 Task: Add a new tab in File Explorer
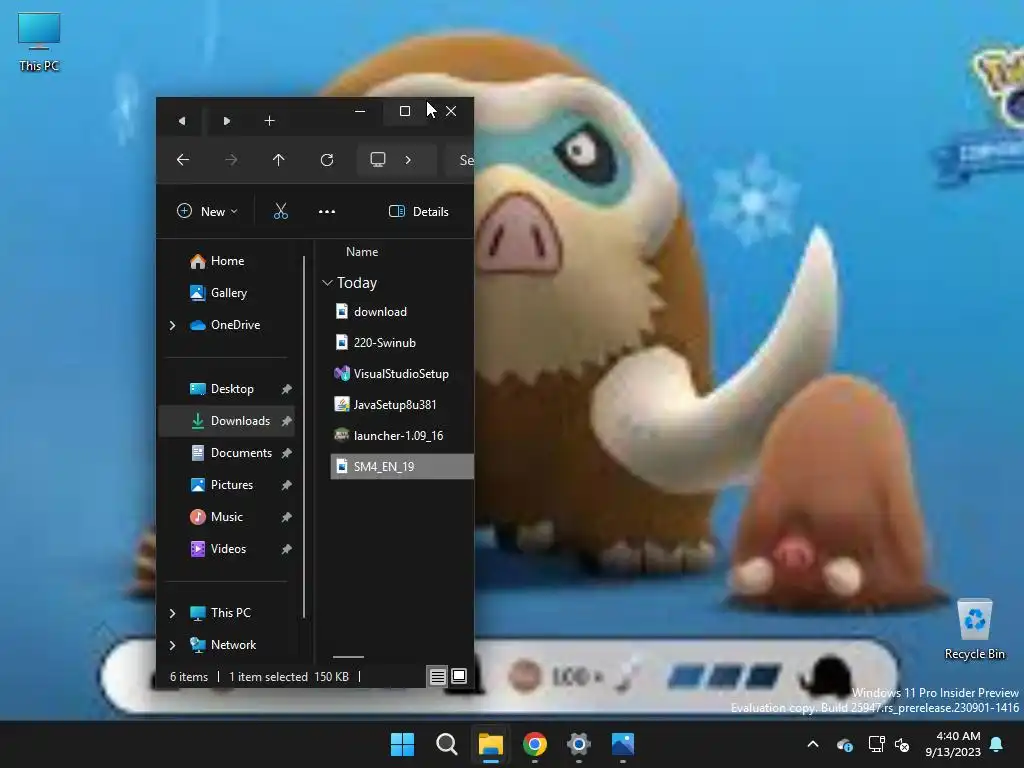point(270,121)
